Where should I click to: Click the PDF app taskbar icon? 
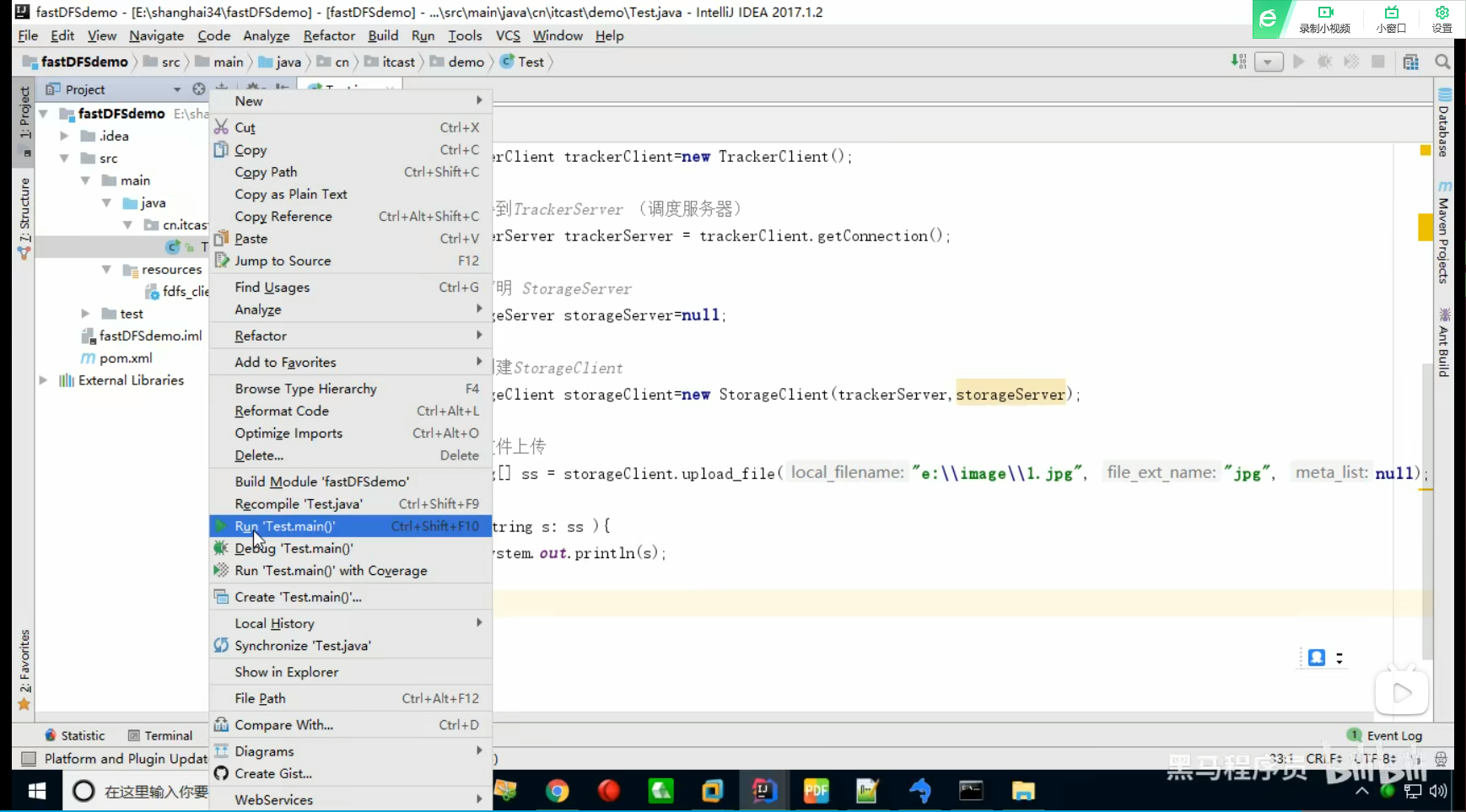tap(816, 791)
